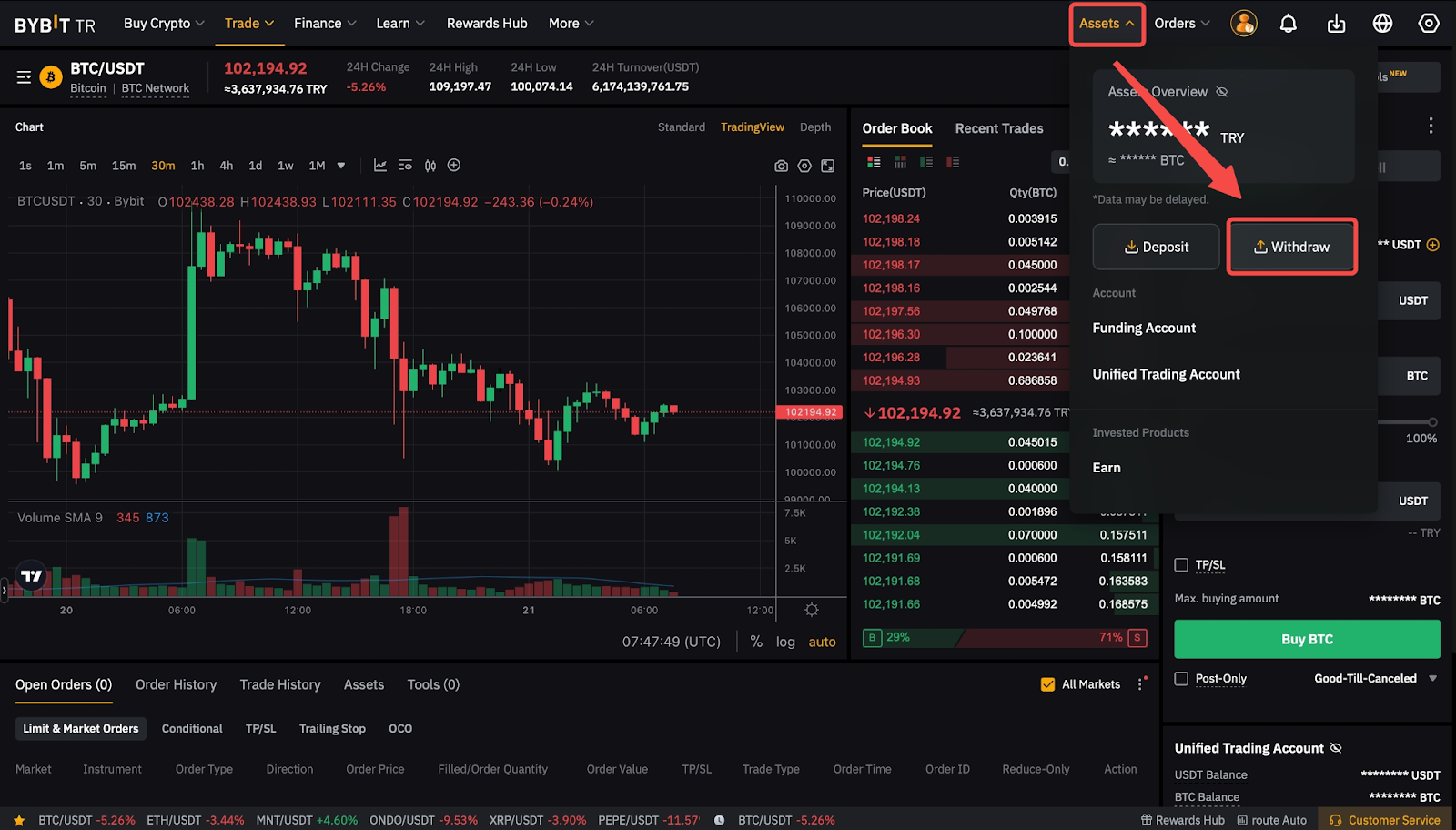Open the app download icon

[1336, 24]
